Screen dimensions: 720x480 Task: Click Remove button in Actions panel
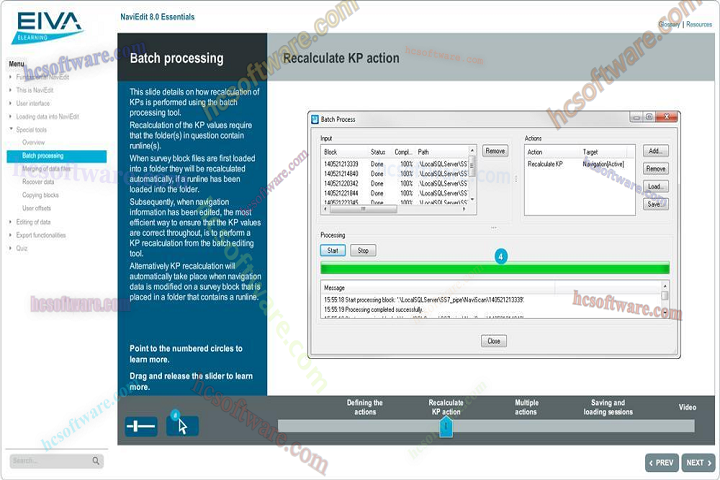655,169
